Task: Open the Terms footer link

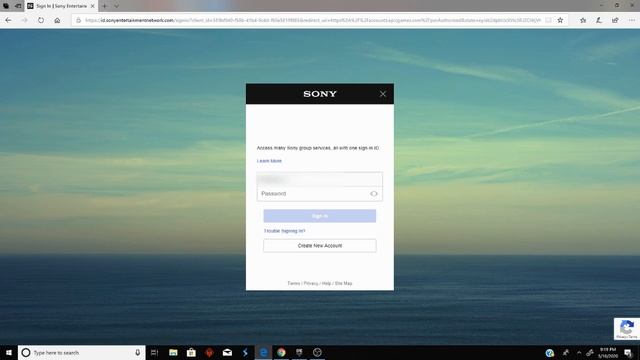Action: tap(293, 283)
